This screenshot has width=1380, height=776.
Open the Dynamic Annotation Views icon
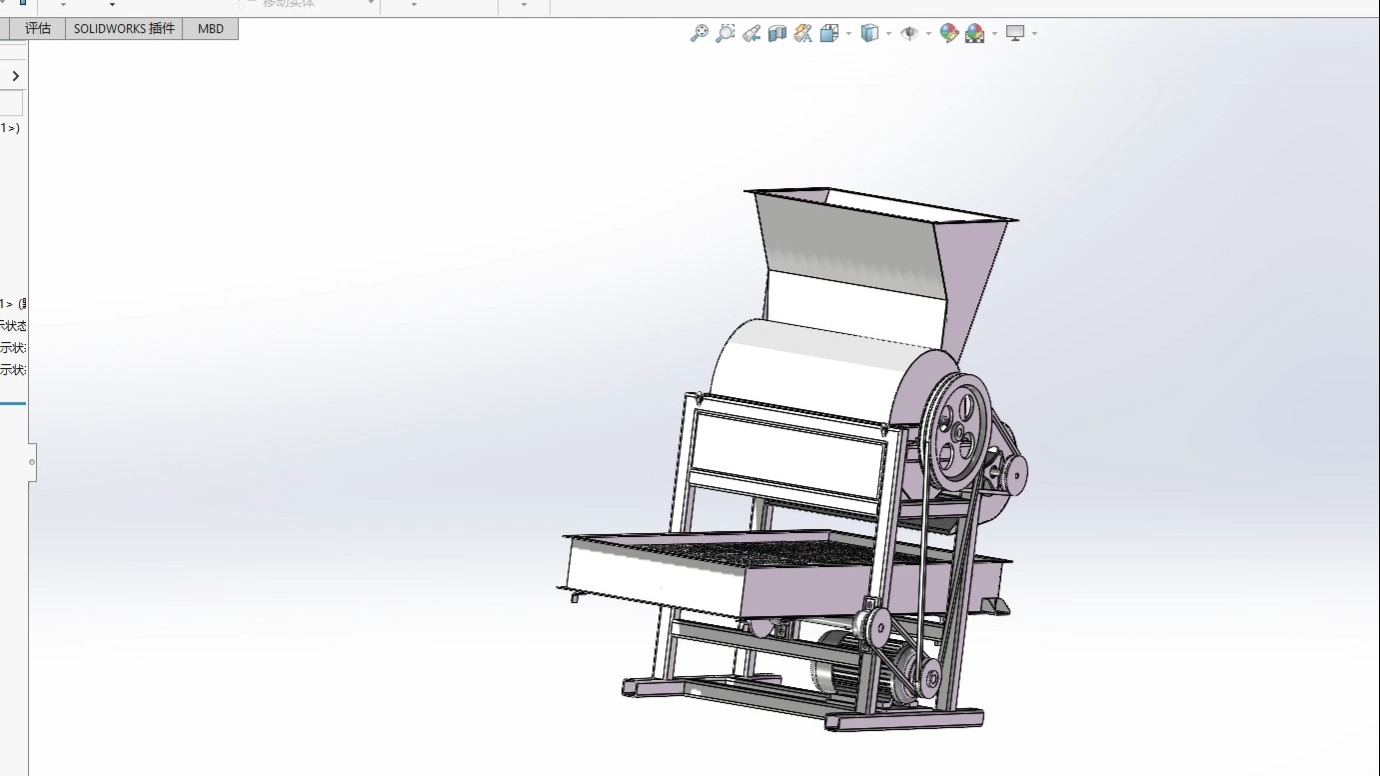point(803,33)
